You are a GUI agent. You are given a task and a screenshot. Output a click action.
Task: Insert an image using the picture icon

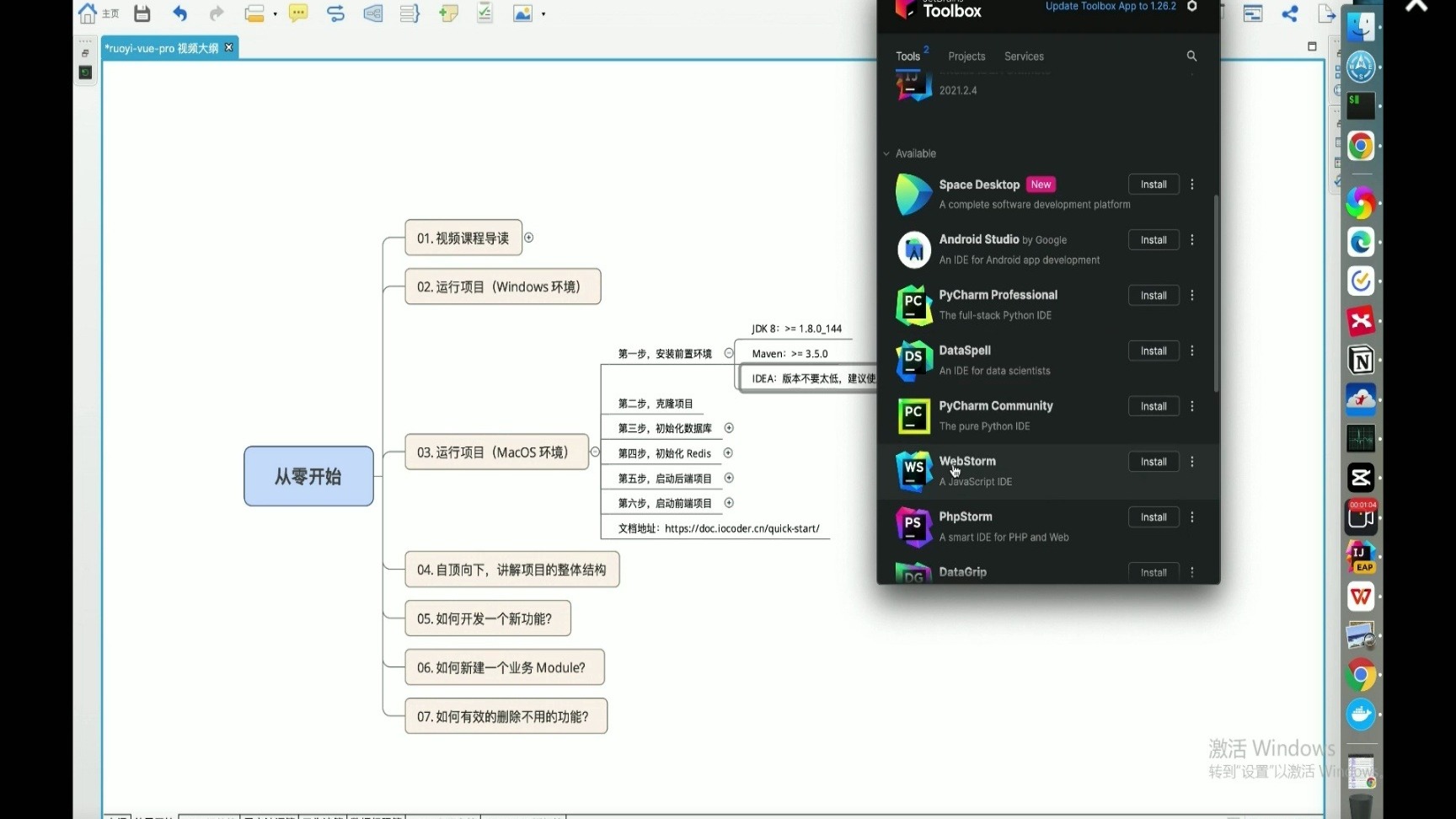(522, 13)
